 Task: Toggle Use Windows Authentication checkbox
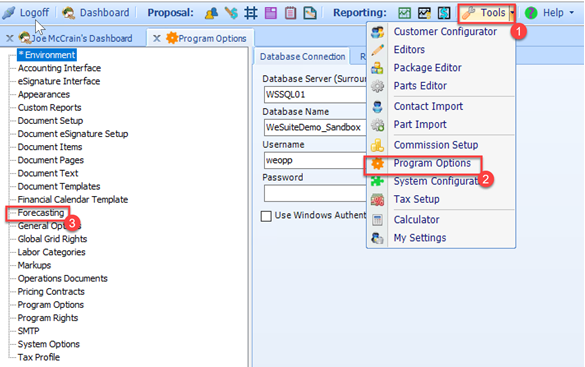pos(266,216)
